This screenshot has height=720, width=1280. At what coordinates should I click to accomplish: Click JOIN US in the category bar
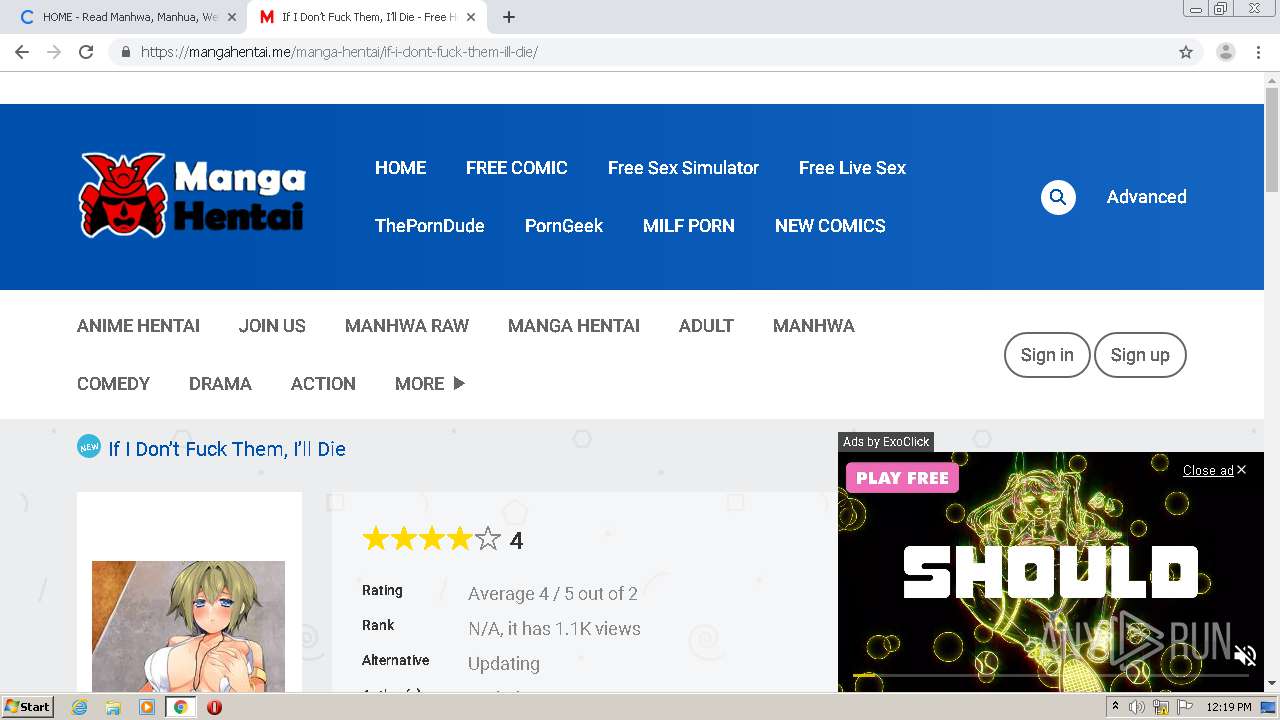click(x=272, y=326)
